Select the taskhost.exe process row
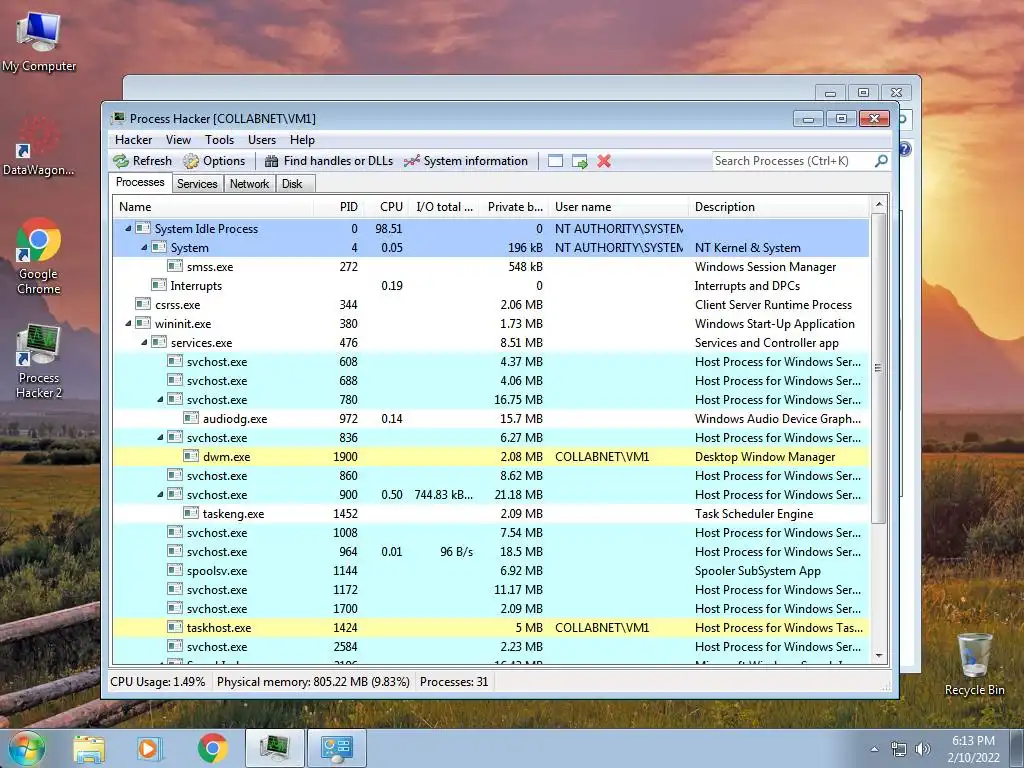The height and width of the screenshot is (768, 1024). (491, 628)
